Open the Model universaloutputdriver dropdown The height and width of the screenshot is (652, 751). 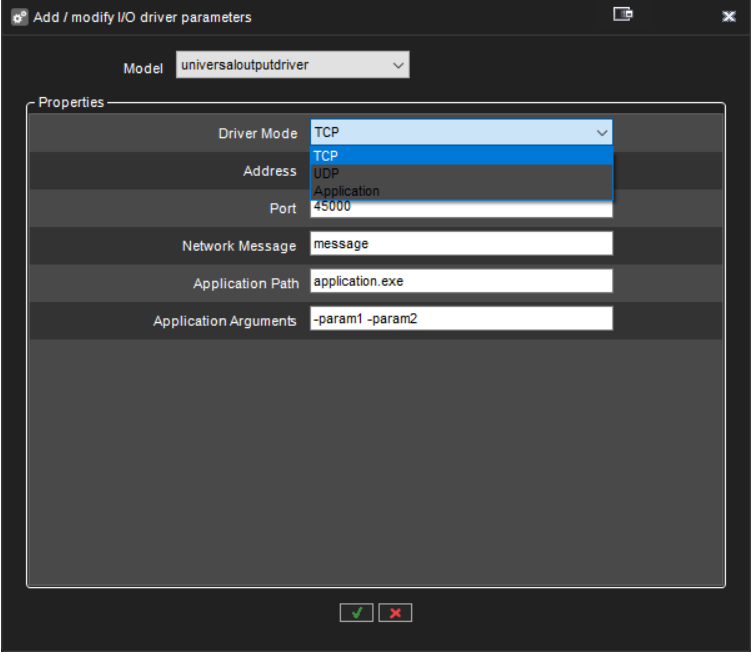(293, 65)
